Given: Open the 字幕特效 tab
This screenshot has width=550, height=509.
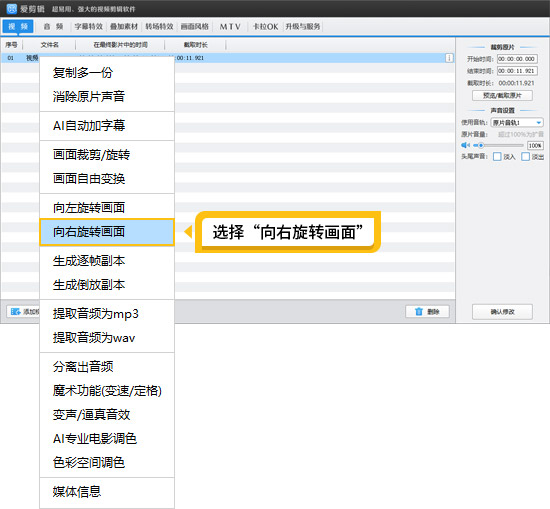Looking at the screenshot, I should (89, 27).
